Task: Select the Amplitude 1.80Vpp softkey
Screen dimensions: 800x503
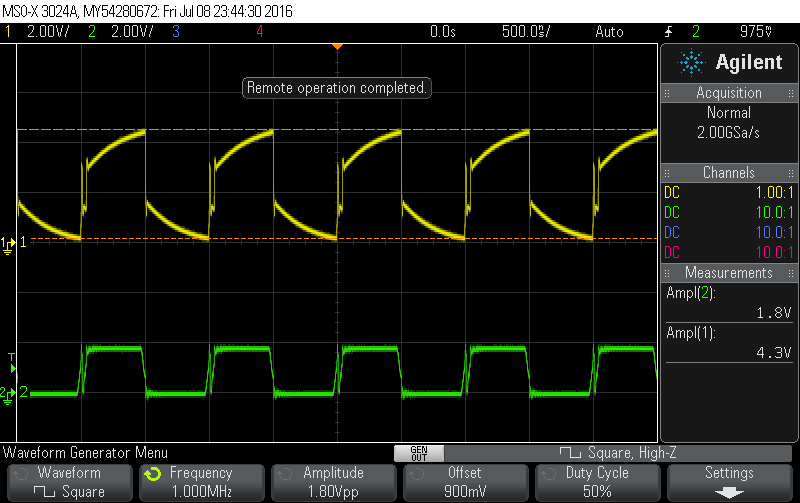Action: (x=333, y=481)
